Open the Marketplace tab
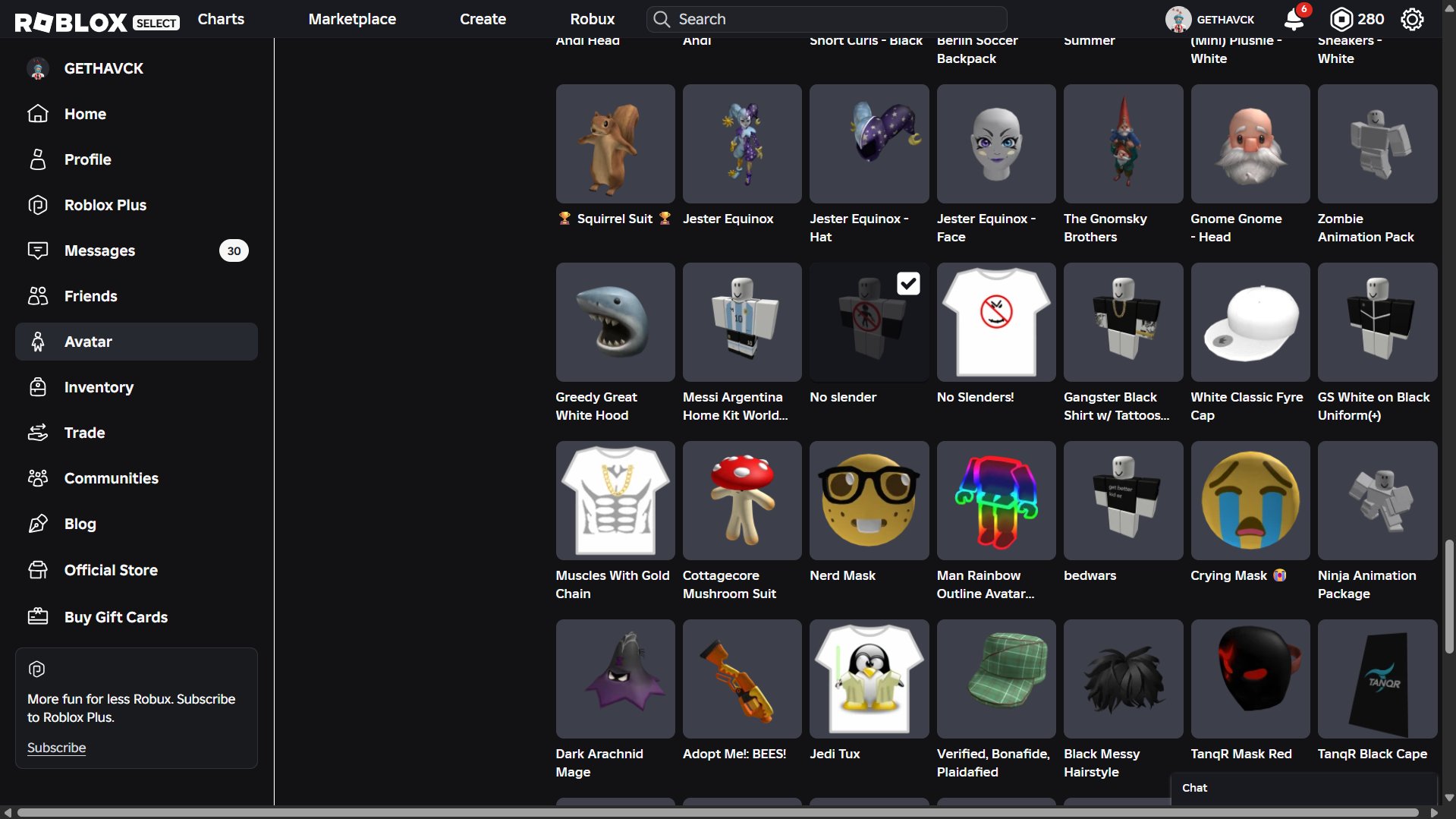Viewport: 1456px width, 819px height. click(x=352, y=19)
